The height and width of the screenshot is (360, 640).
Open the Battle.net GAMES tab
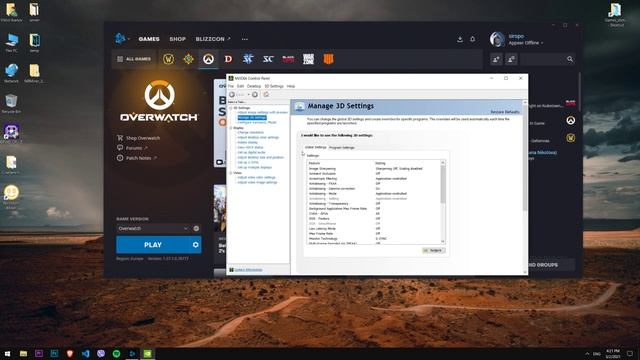[149, 39]
